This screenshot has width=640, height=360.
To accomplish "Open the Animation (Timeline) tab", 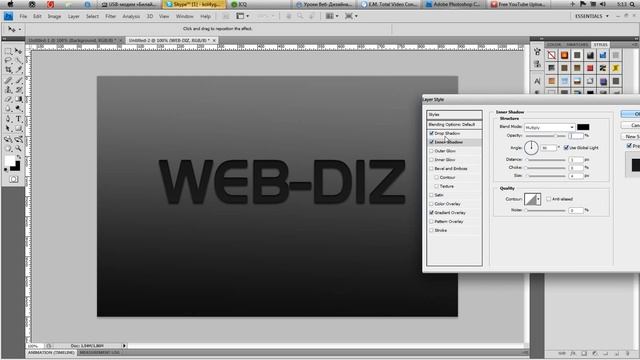I will pos(51,352).
